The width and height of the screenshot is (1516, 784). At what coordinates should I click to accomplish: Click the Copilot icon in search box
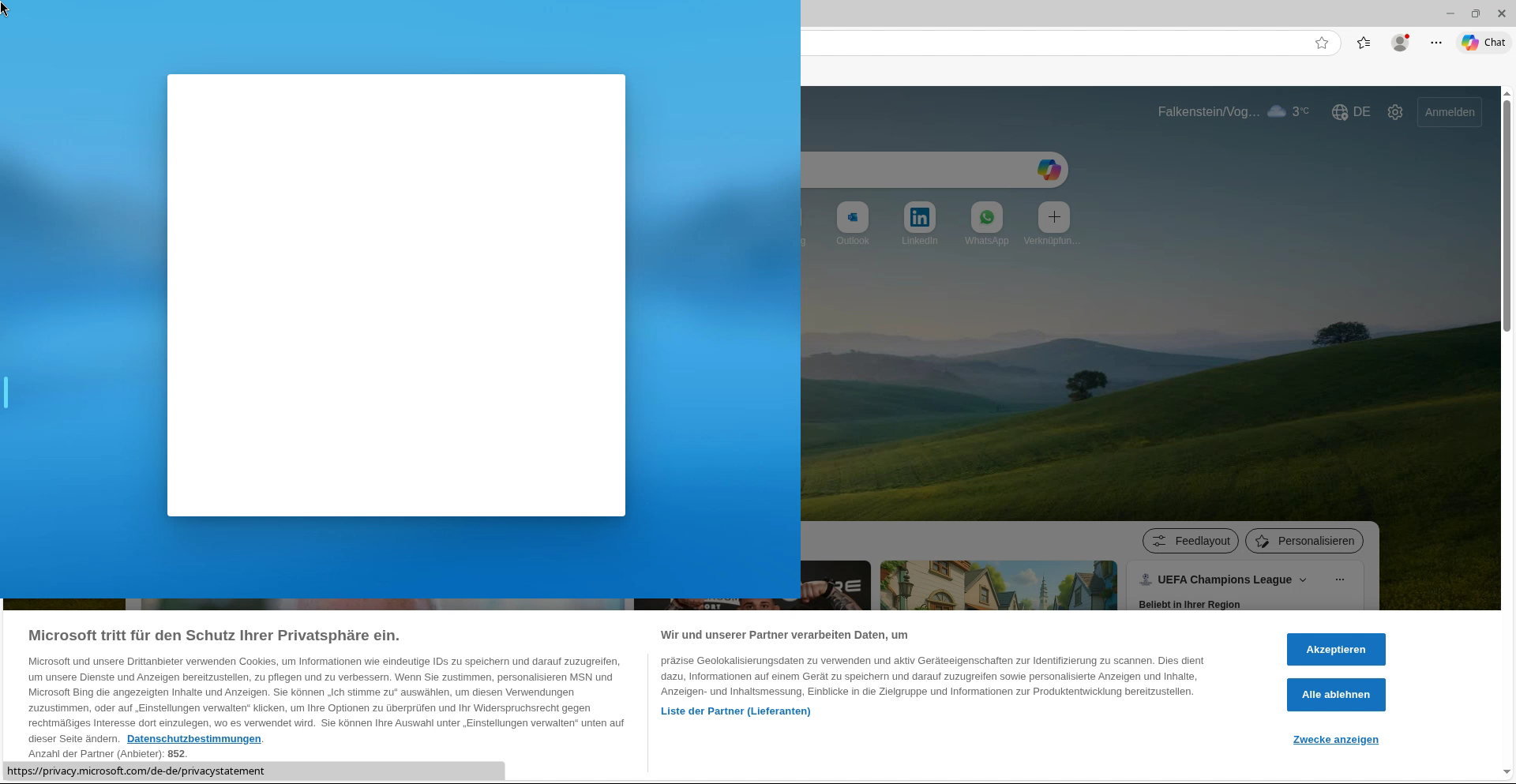[1049, 170]
